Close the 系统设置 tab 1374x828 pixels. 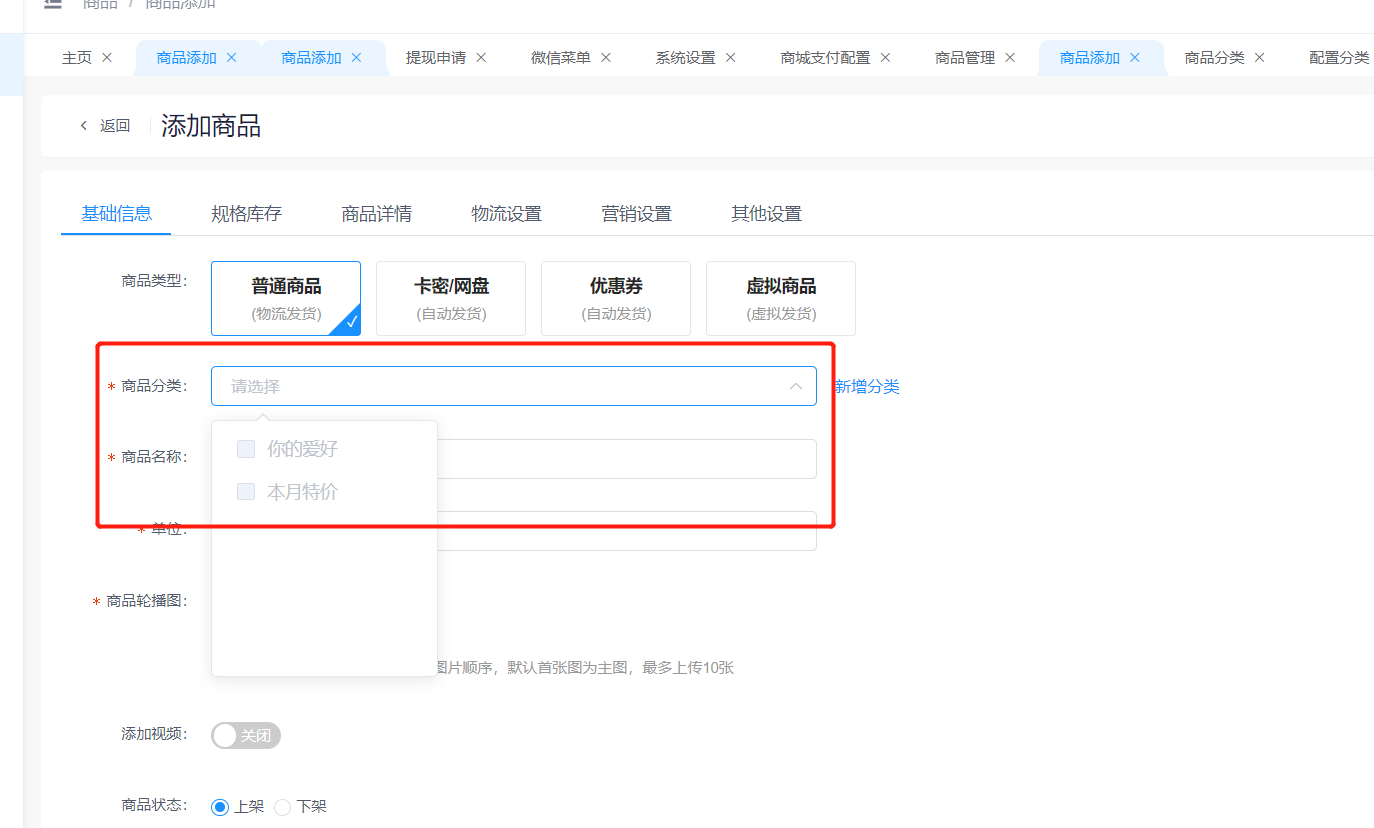[x=731, y=58]
